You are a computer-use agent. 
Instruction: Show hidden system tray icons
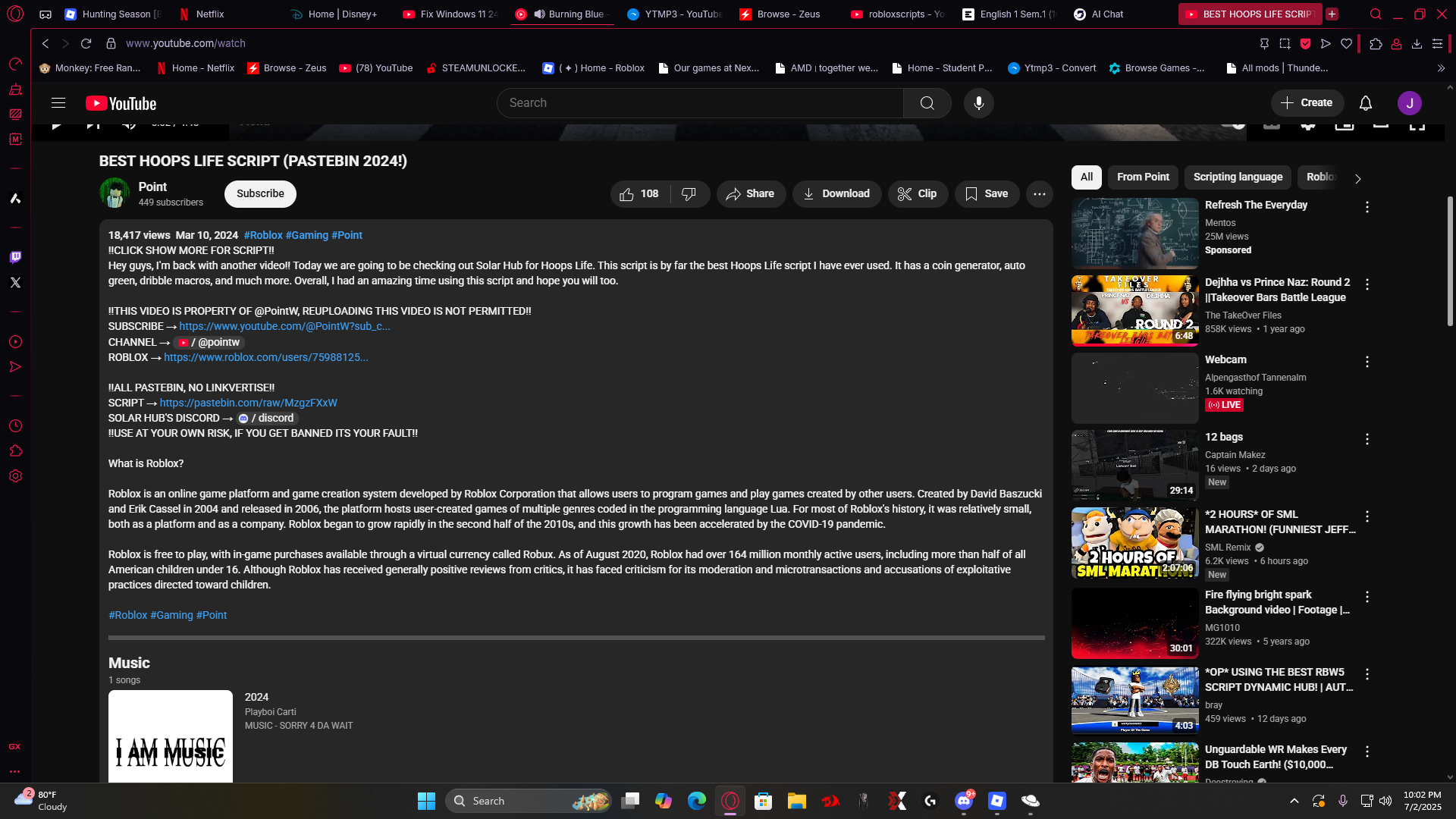point(1294,801)
